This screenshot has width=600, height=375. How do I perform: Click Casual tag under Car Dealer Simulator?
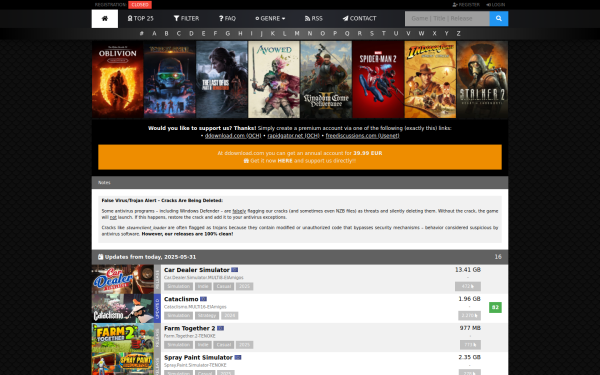coord(223,287)
